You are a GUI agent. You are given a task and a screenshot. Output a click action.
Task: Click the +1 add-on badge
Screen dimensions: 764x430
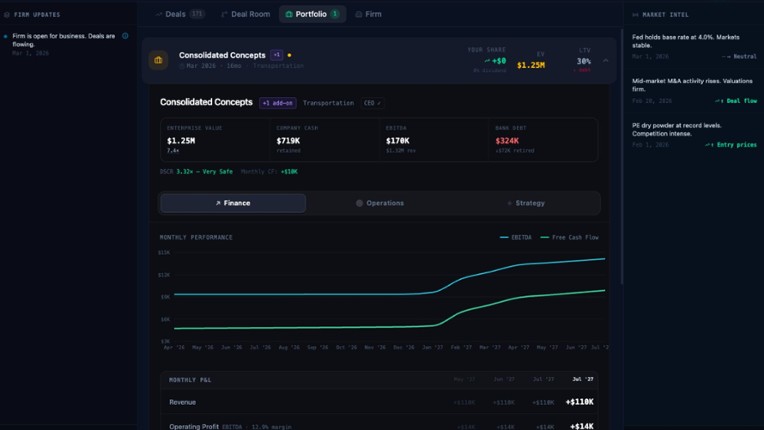tap(278, 103)
